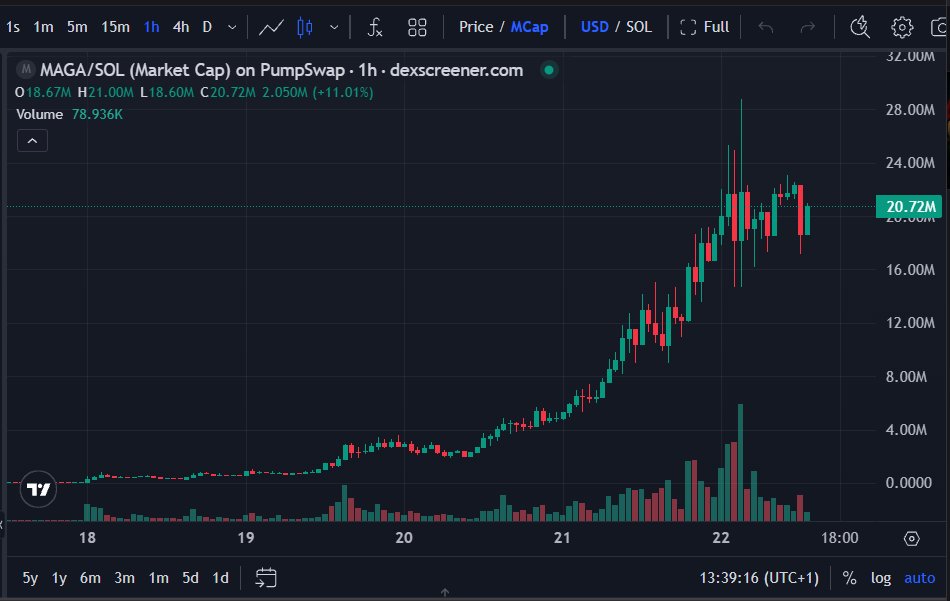Image resolution: width=950 pixels, height=601 pixels.
Task: Open chart settings gear
Action: point(902,27)
